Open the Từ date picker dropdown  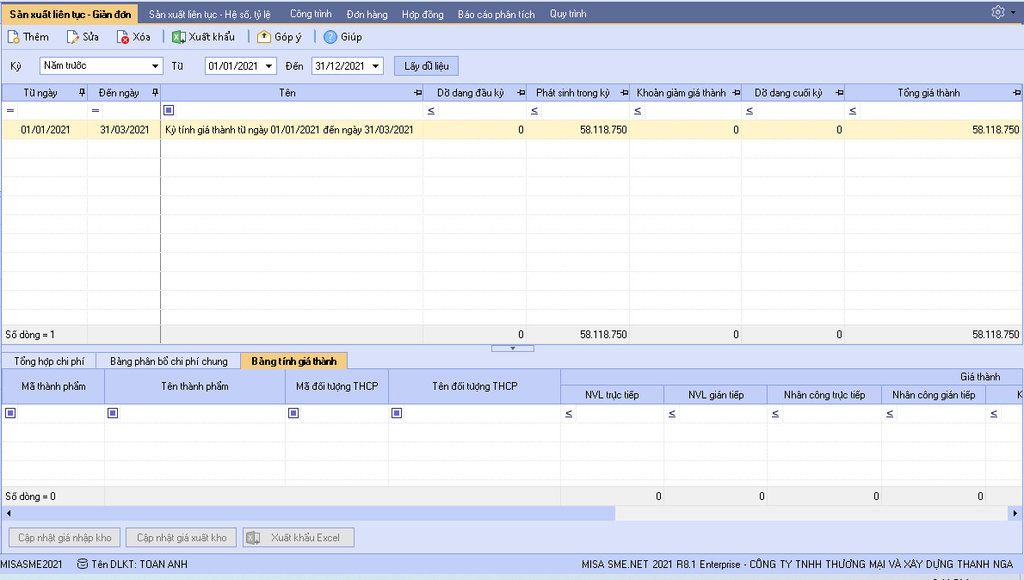click(x=269, y=66)
